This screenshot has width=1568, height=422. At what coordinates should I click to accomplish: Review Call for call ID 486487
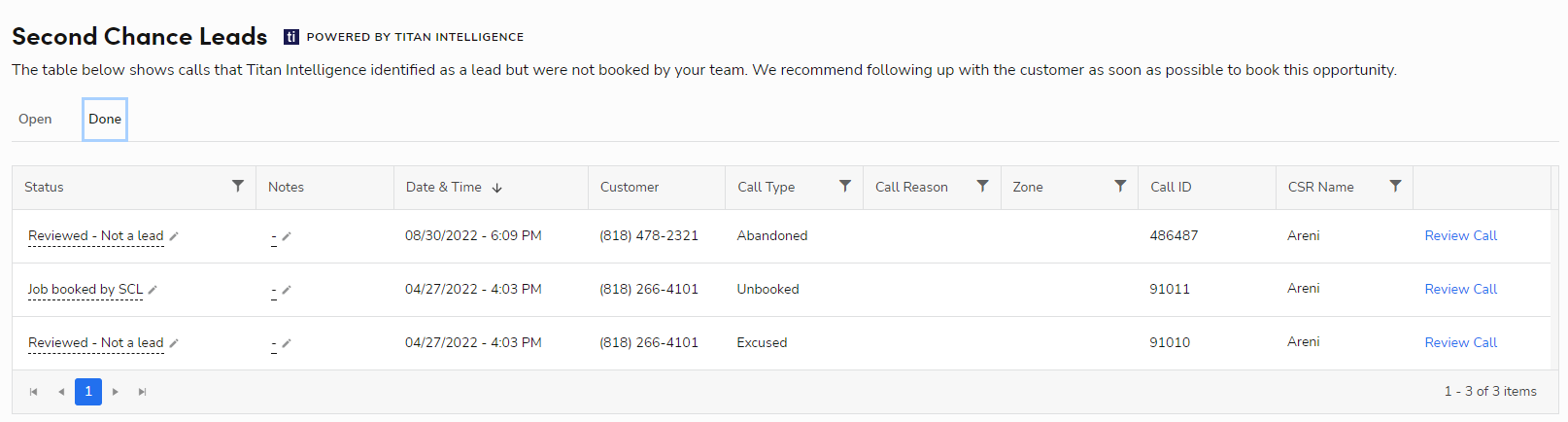coord(1460,235)
